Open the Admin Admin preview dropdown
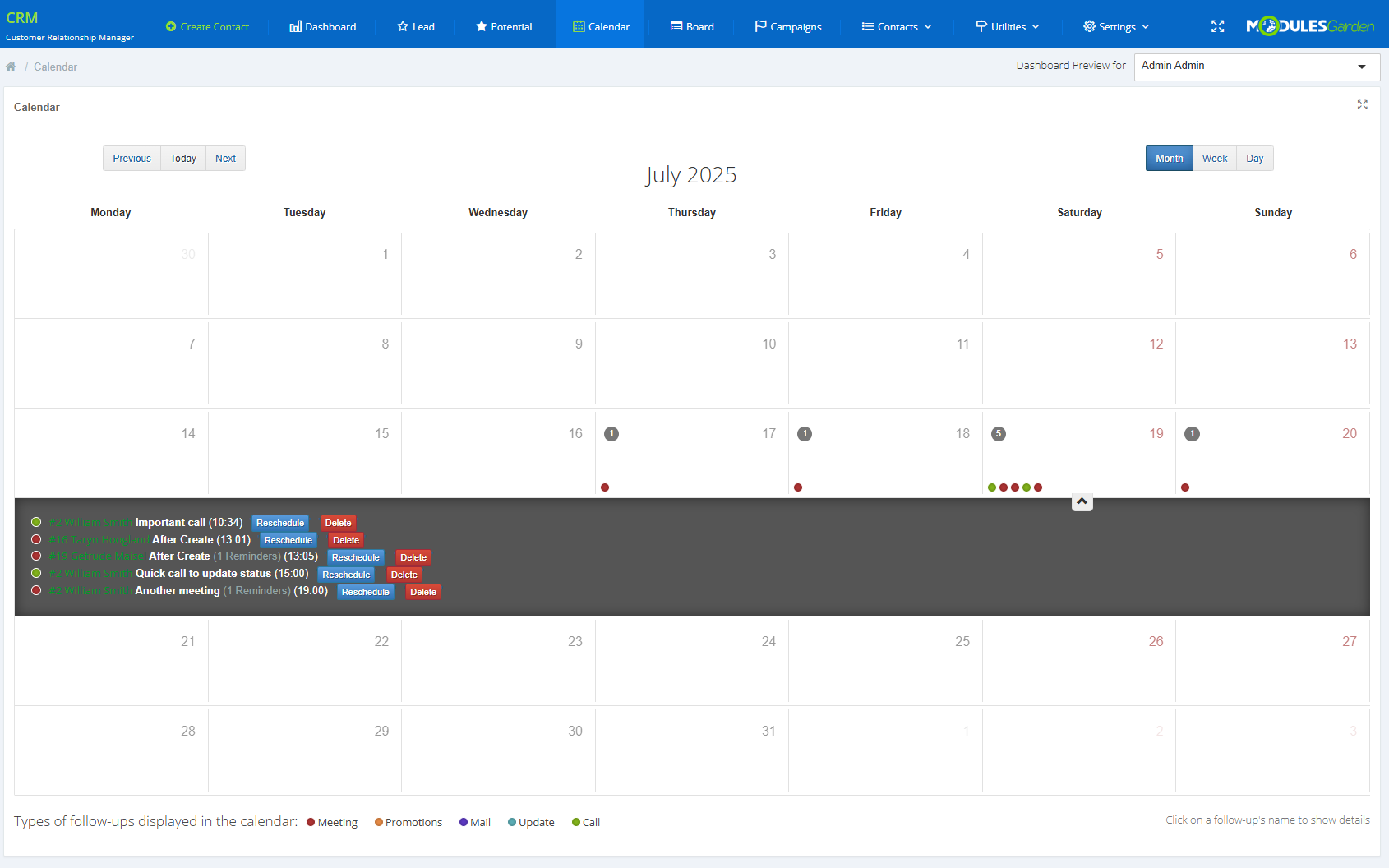Viewport: 1389px width, 868px height. [1256, 67]
